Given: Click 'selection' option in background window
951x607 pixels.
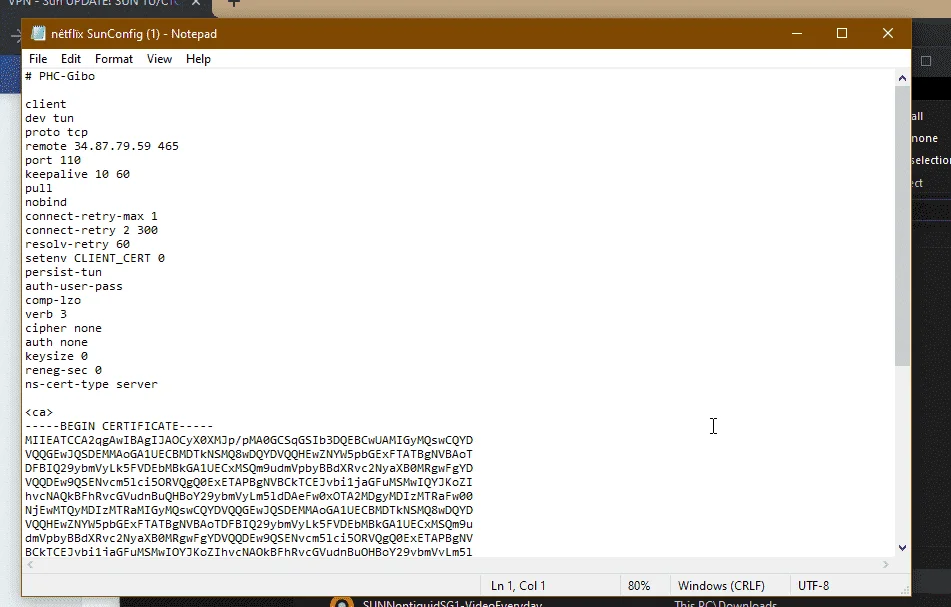Looking at the screenshot, I should [x=931, y=160].
